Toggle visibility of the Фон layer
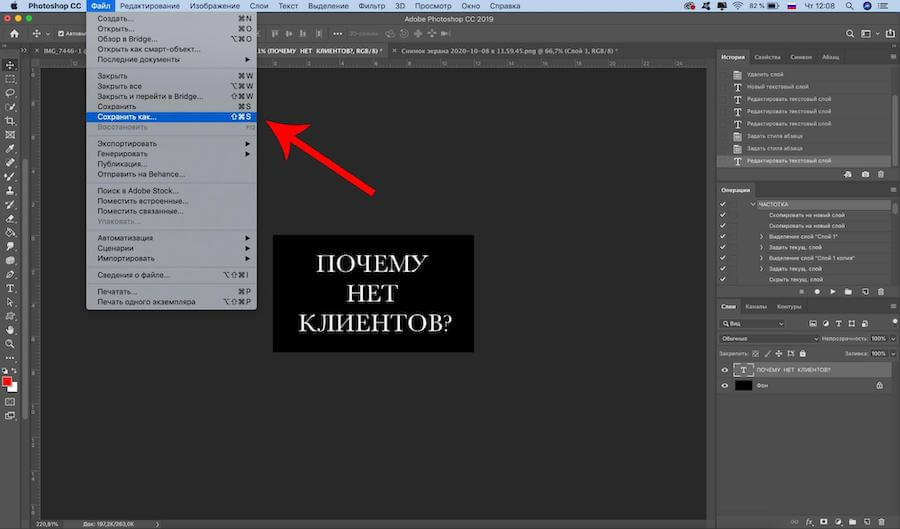900x529 pixels. tap(725, 385)
